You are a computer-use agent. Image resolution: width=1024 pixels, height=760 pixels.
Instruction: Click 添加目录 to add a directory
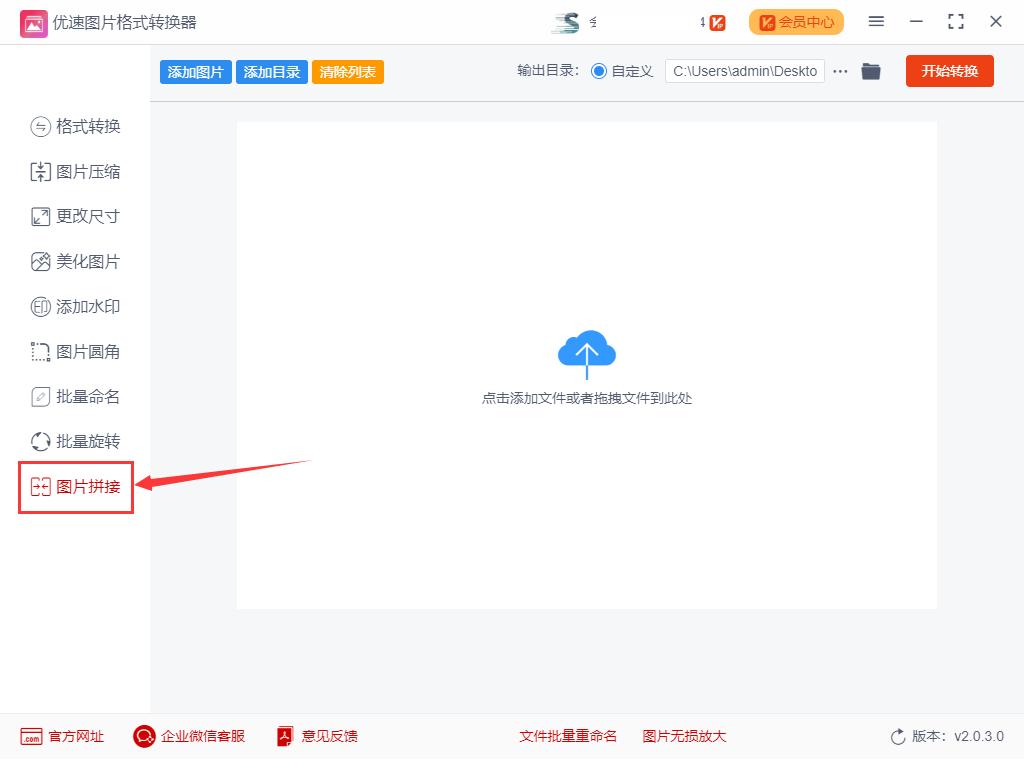pos(271,71)
